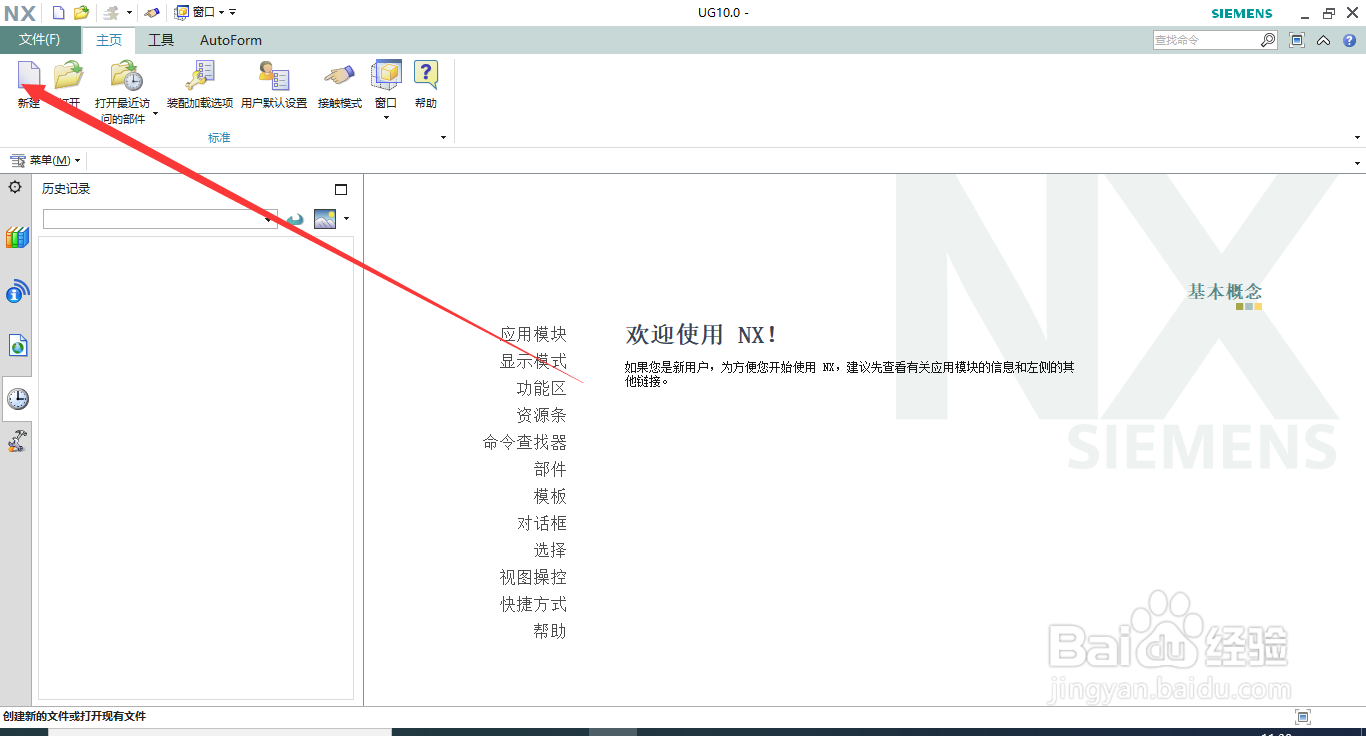
Task: Open top border bar options arrow at right
Action: tap(1357, 163)
